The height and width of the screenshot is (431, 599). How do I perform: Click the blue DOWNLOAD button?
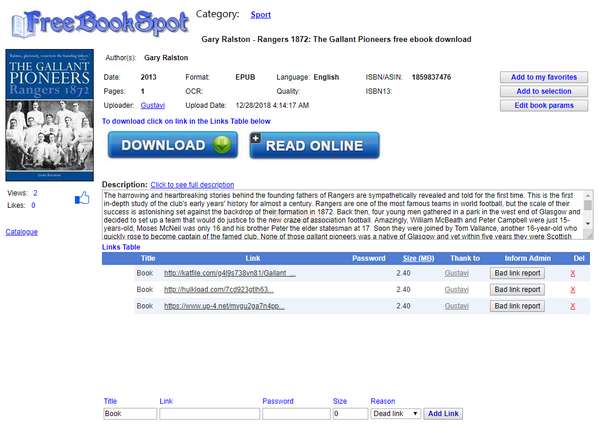click(x=173, y=145)
